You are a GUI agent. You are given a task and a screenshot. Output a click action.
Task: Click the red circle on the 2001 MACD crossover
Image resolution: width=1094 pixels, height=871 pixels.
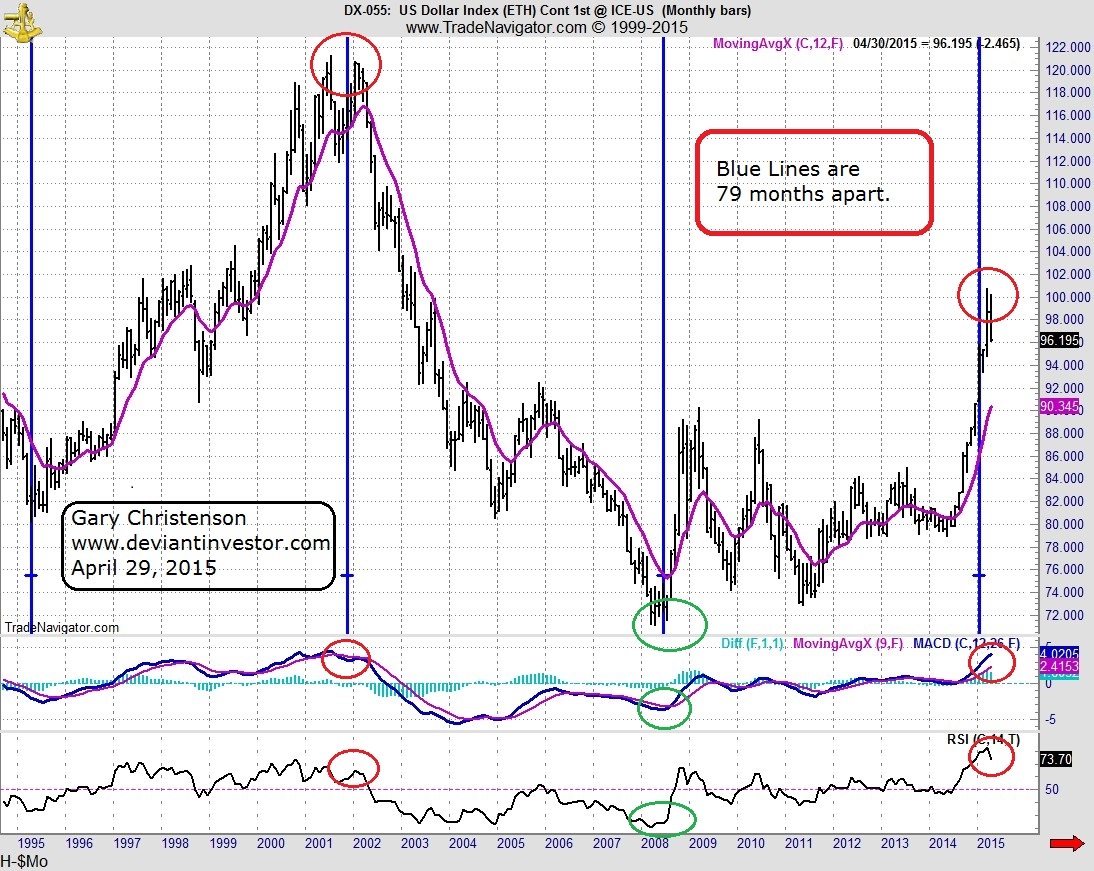345,659
